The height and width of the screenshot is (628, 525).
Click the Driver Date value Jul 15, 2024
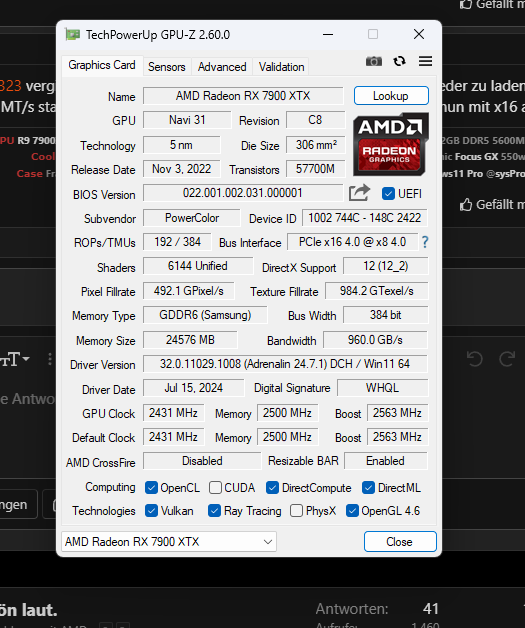tap(193, 388)
